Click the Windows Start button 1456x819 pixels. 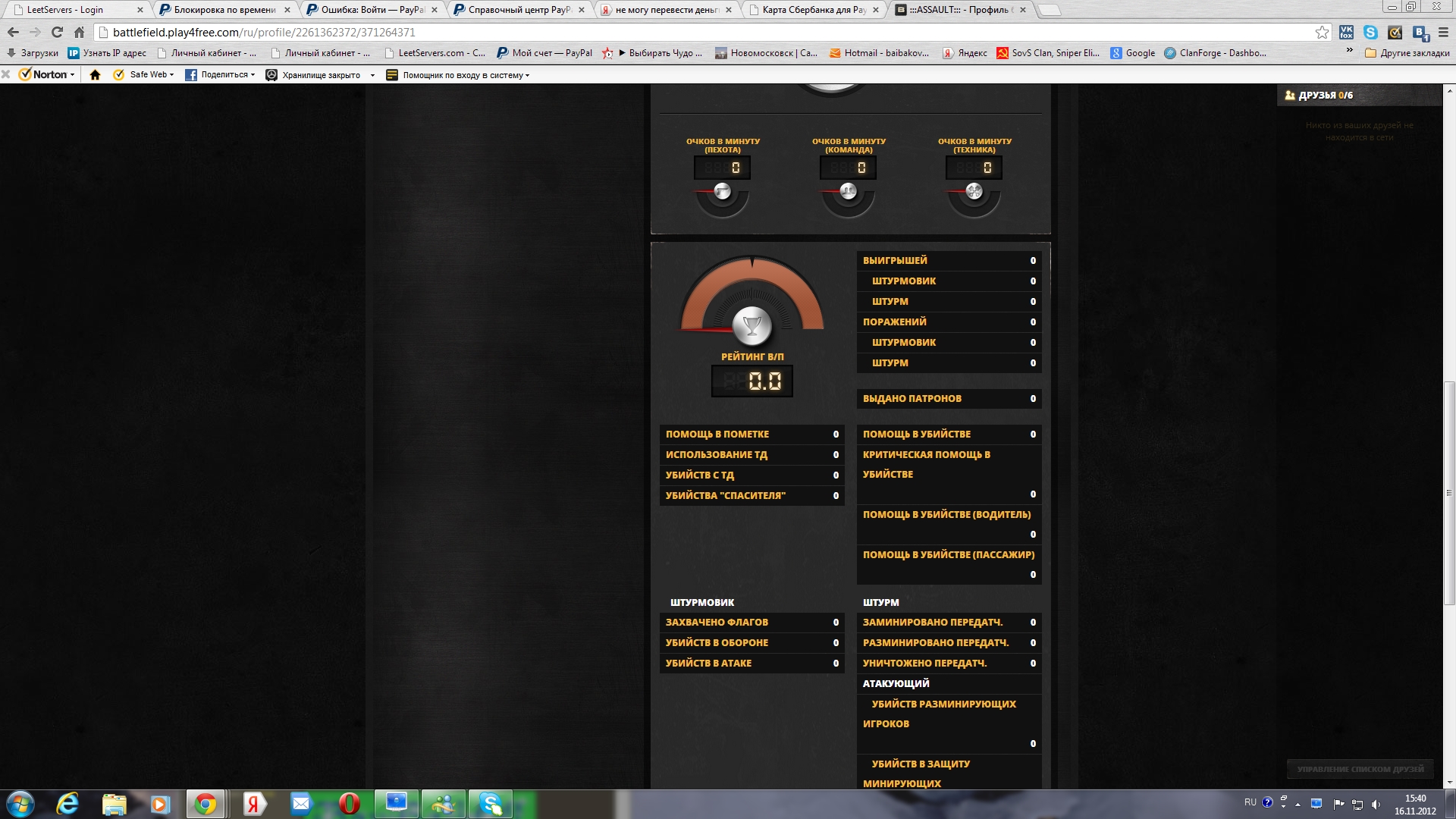[20, 804]
